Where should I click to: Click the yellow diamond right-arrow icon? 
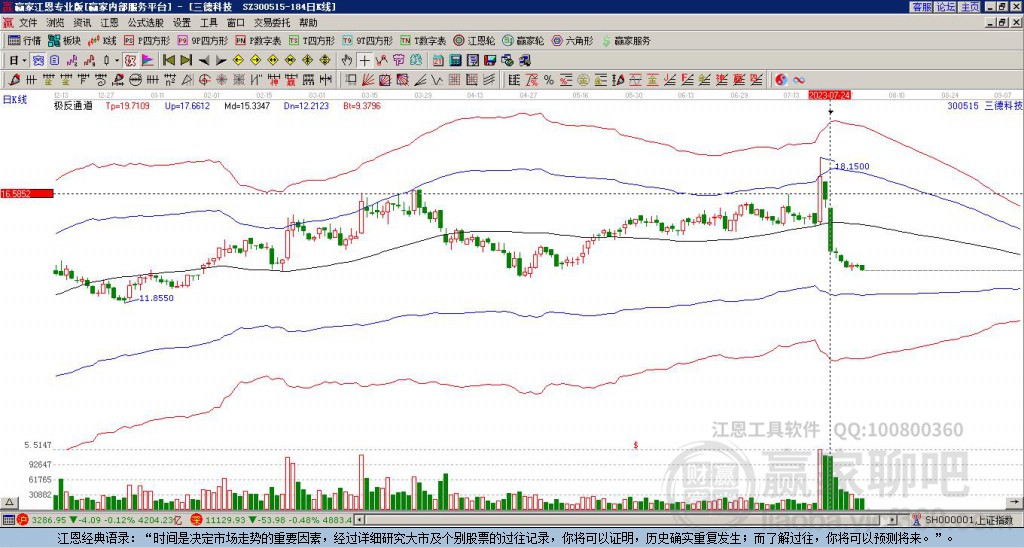pyautogui.click(x=255, y=61)
